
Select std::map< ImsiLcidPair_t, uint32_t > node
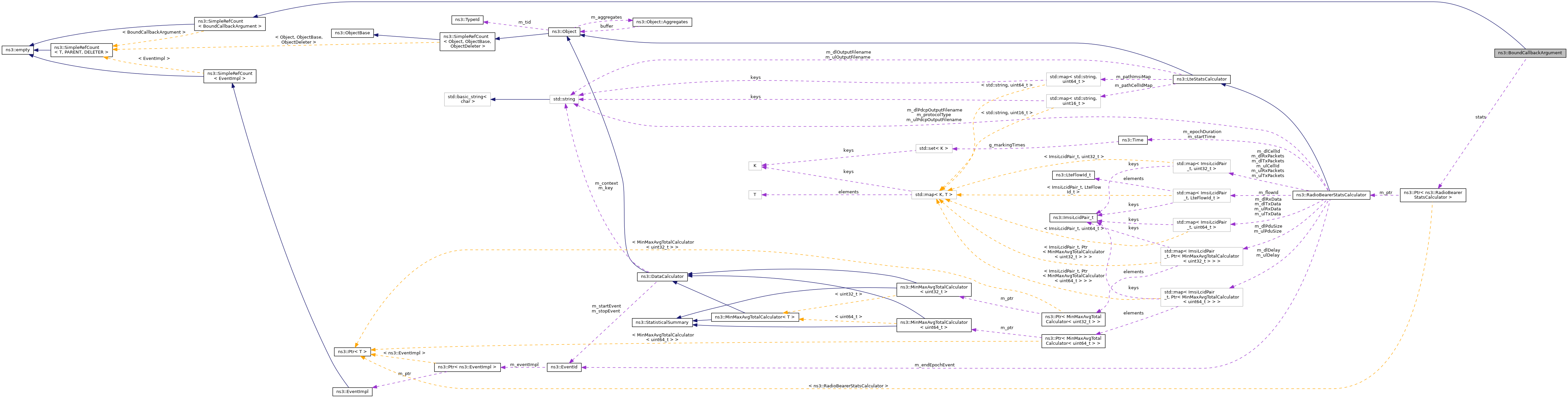[x=1202, y=166]
